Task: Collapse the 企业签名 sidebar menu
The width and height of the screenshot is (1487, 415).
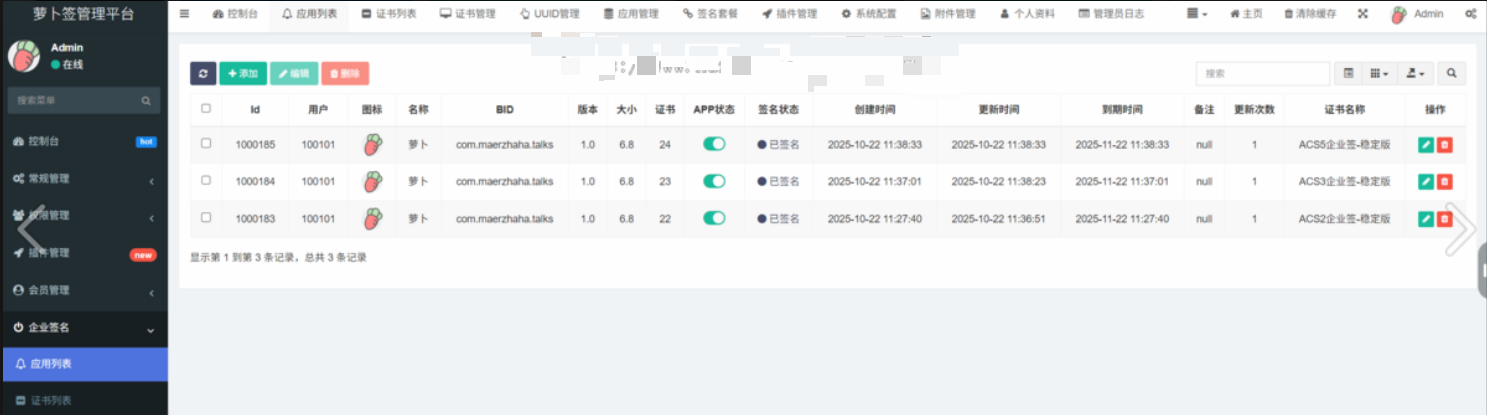Action: (x=84, y=327)
